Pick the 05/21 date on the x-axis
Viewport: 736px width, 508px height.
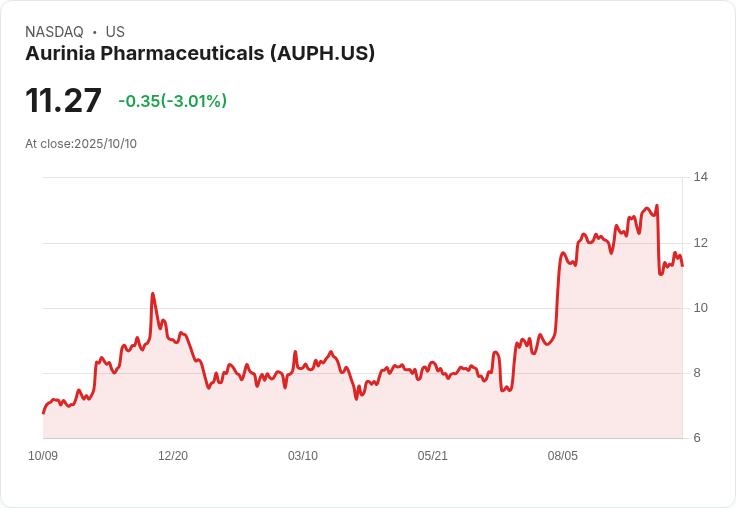coord(433,456)
